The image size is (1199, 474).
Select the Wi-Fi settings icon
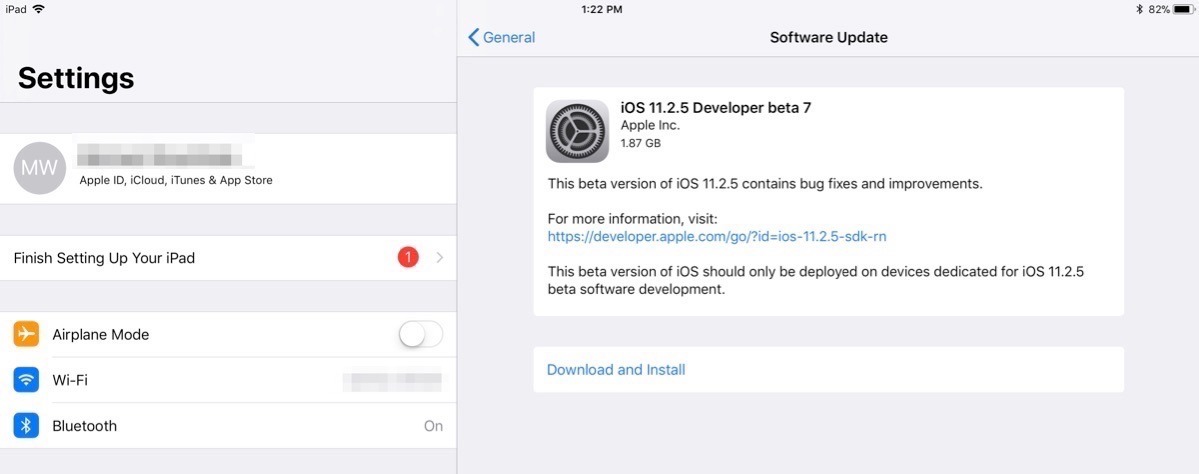[26, 380]
